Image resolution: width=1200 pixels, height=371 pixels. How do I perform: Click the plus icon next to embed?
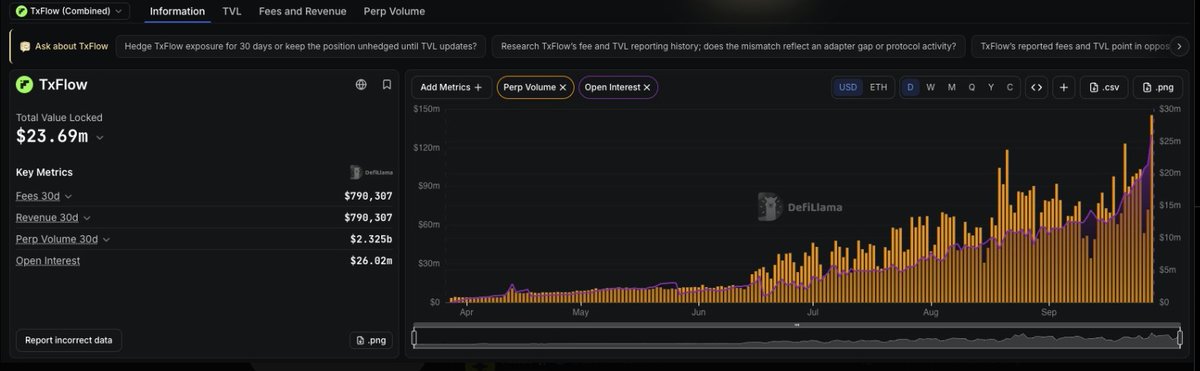[1064, 87]
